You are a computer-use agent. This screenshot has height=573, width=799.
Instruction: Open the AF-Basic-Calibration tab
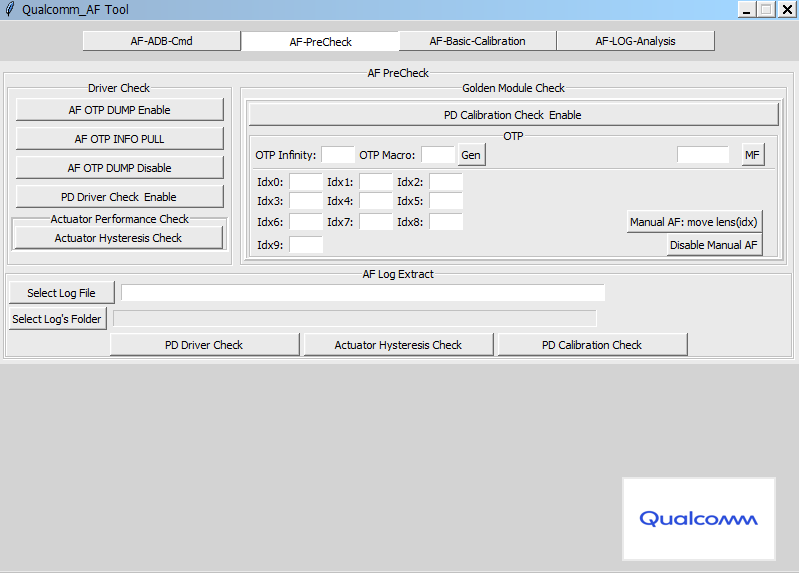477,41
